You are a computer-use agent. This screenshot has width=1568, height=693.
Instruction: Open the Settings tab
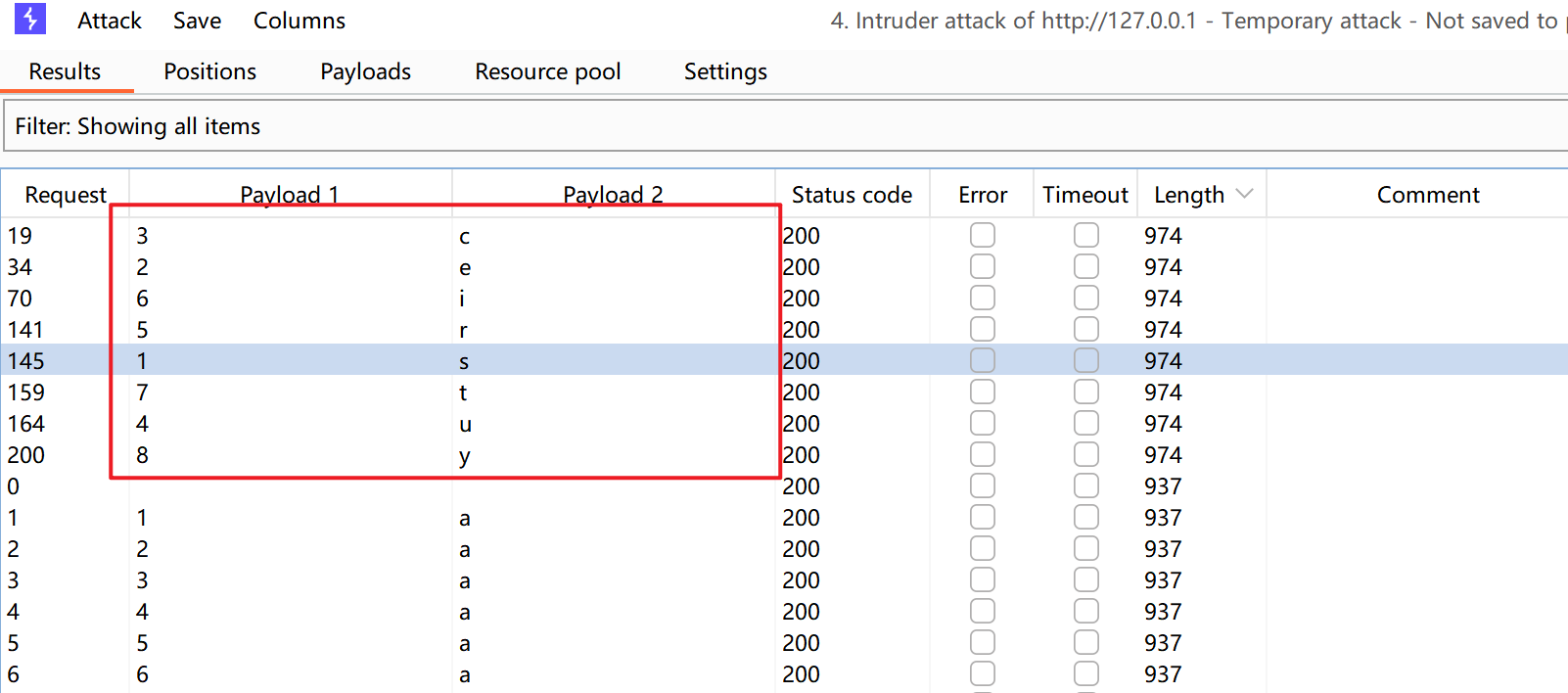point(725,71)
